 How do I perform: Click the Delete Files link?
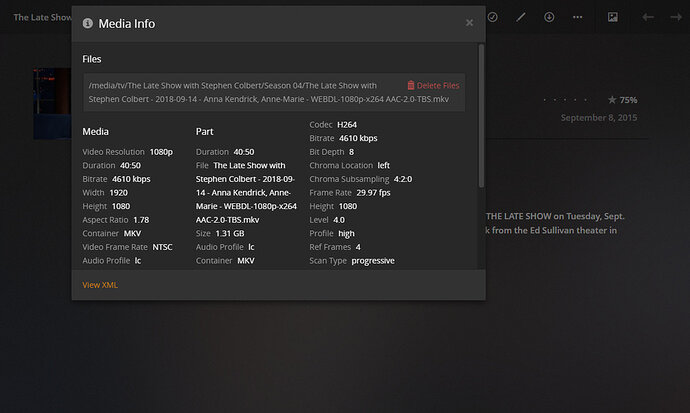coord(433,85)
